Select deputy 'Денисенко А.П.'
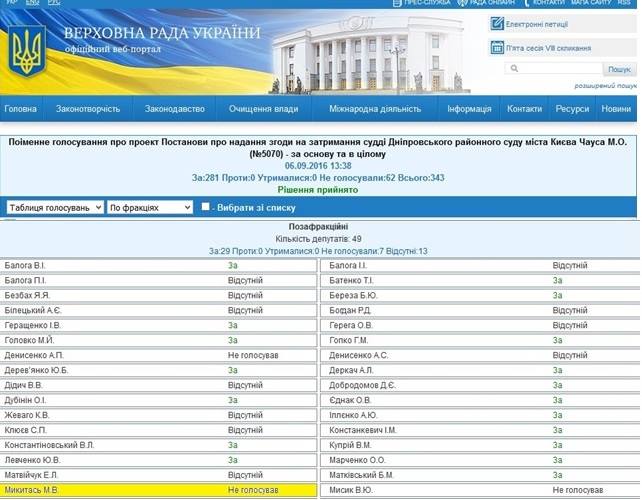The width and height of the screenshot is (642, 500). click(34, 355)
